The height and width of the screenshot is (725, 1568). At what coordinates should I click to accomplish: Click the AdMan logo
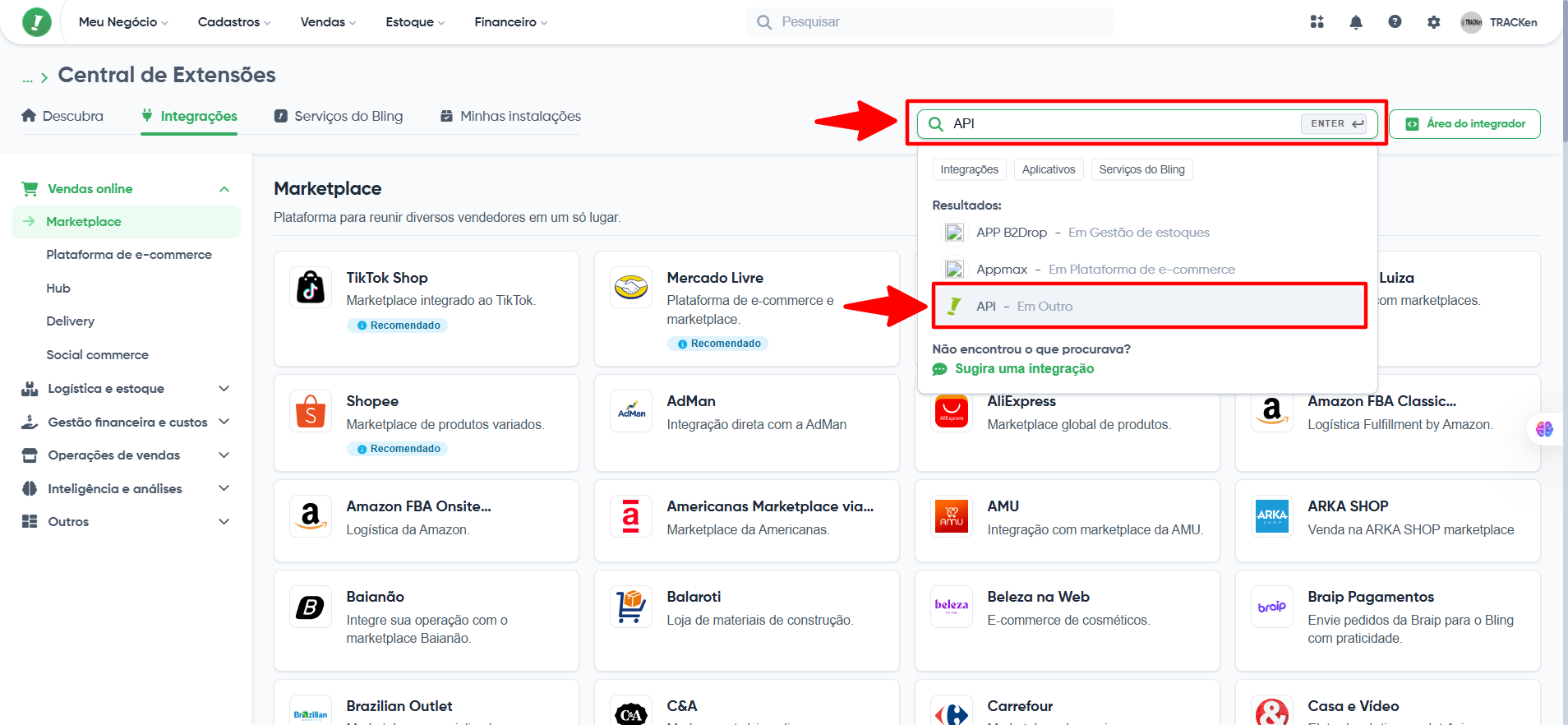point(631,411)
